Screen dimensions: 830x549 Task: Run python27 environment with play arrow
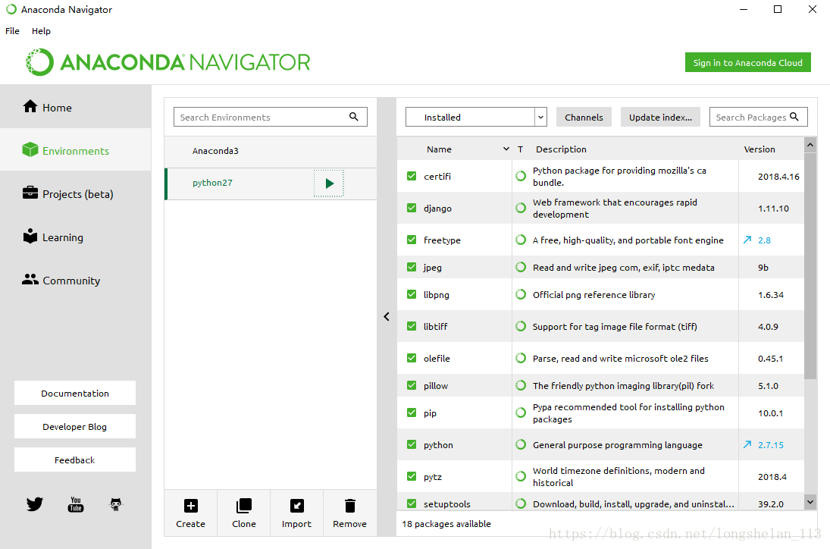pyautogui.click(x=329, y=183)
